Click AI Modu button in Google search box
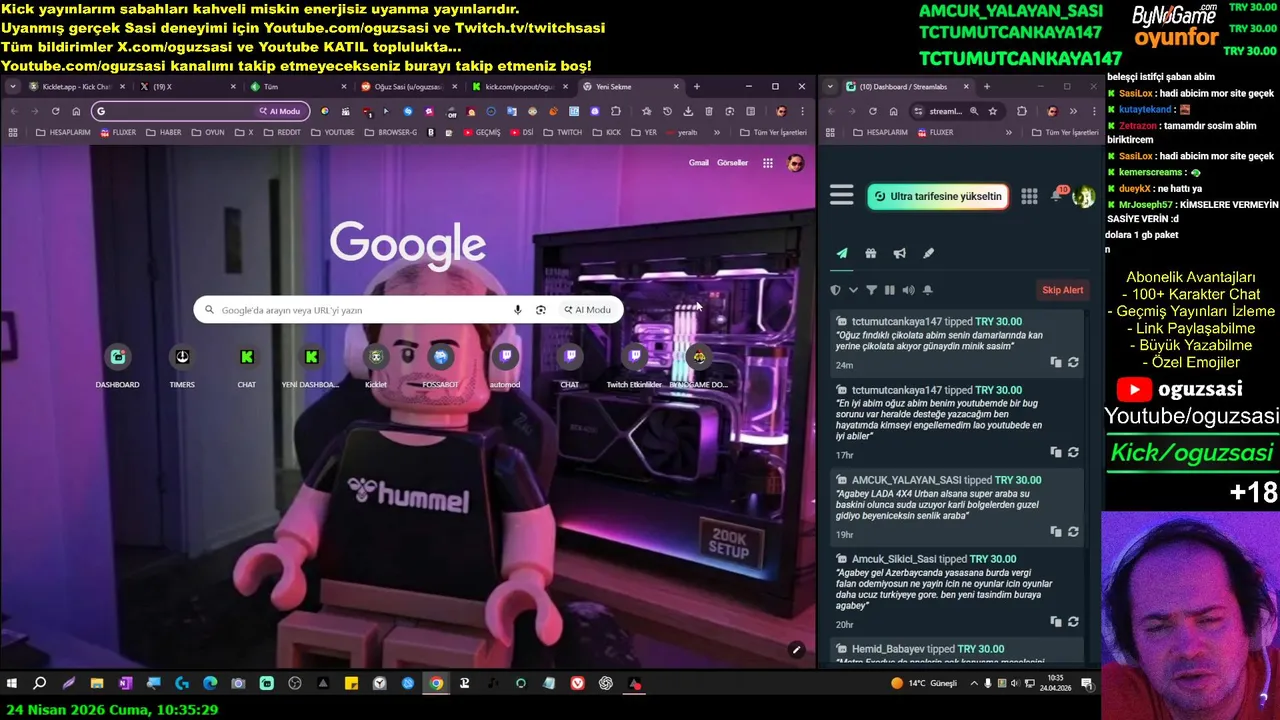Viewport: 1280px width, 720px height. click(x=587, y=310)
